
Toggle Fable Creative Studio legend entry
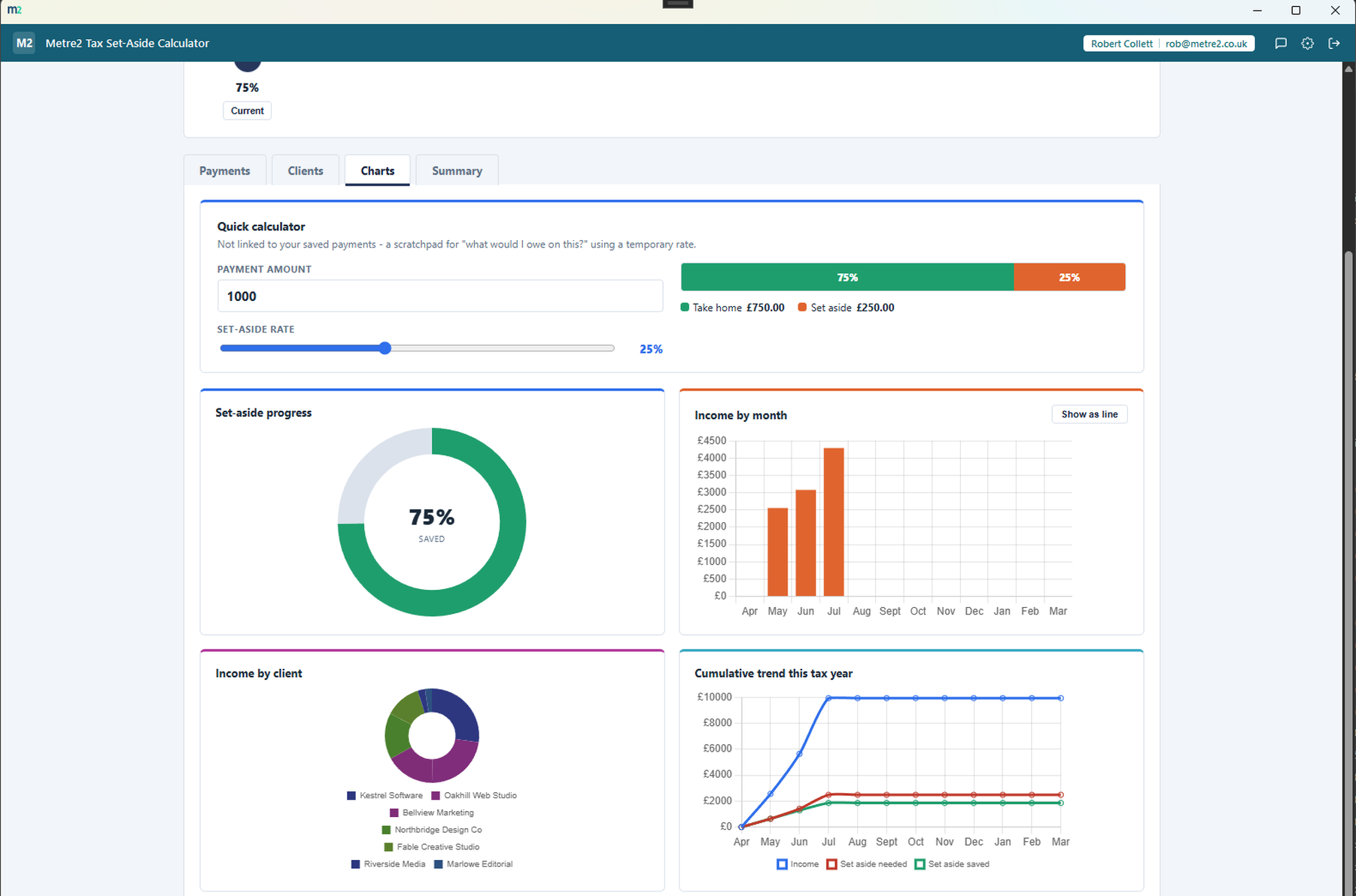pos(432,847)
